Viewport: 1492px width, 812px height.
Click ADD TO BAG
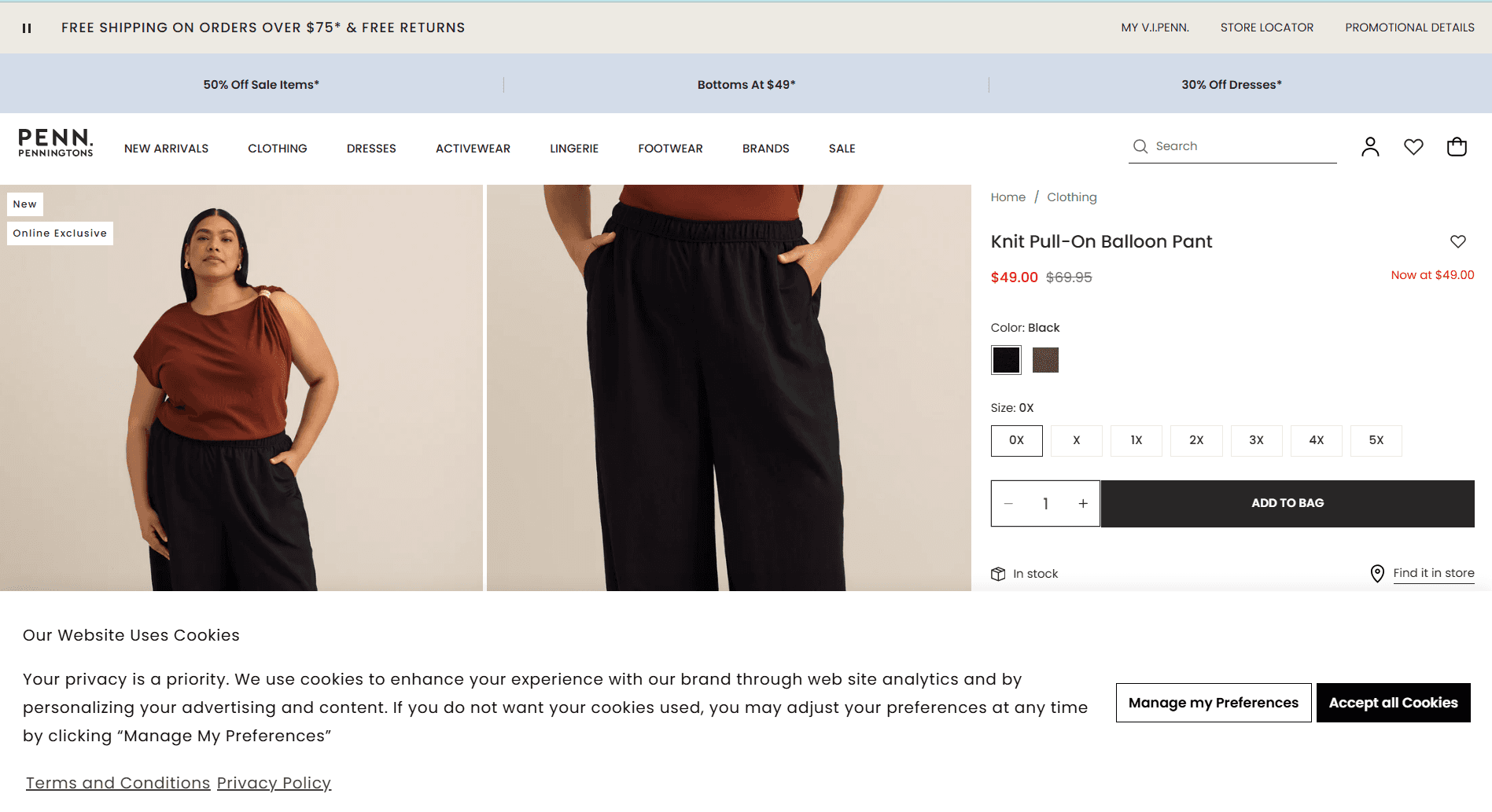1288,503
